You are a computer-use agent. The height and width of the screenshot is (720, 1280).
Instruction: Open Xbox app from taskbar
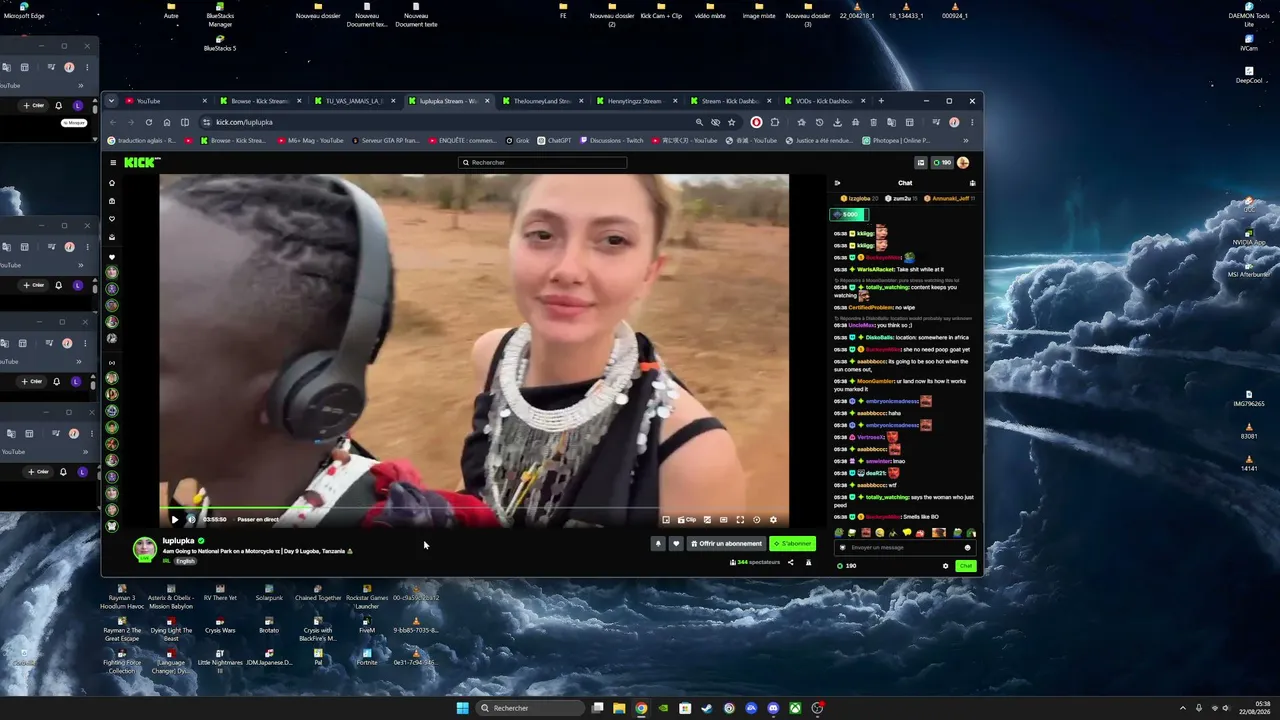click(795, 708)
